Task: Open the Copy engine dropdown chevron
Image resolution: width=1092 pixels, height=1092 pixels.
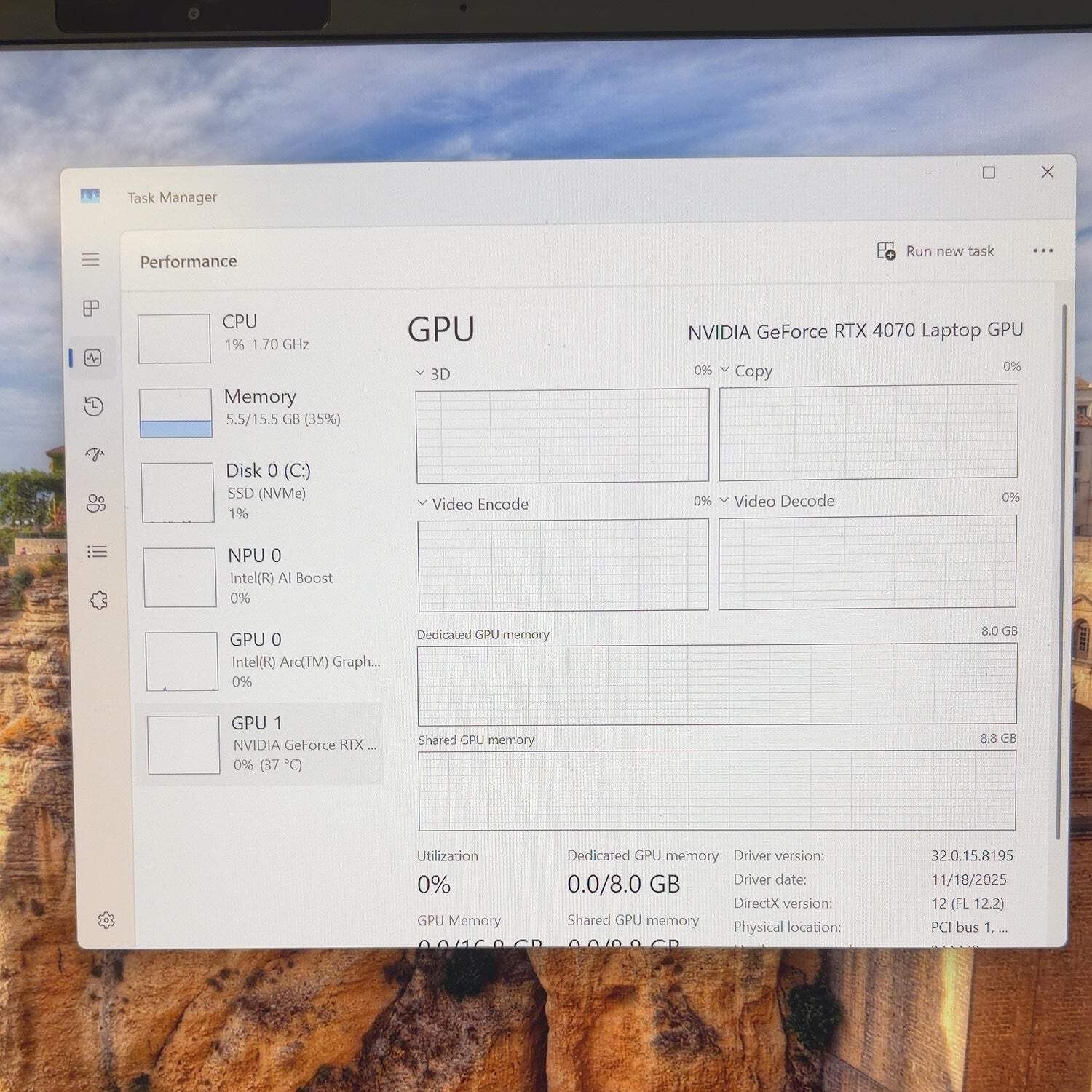Action: pyautogui.click(x=724, y=370)
